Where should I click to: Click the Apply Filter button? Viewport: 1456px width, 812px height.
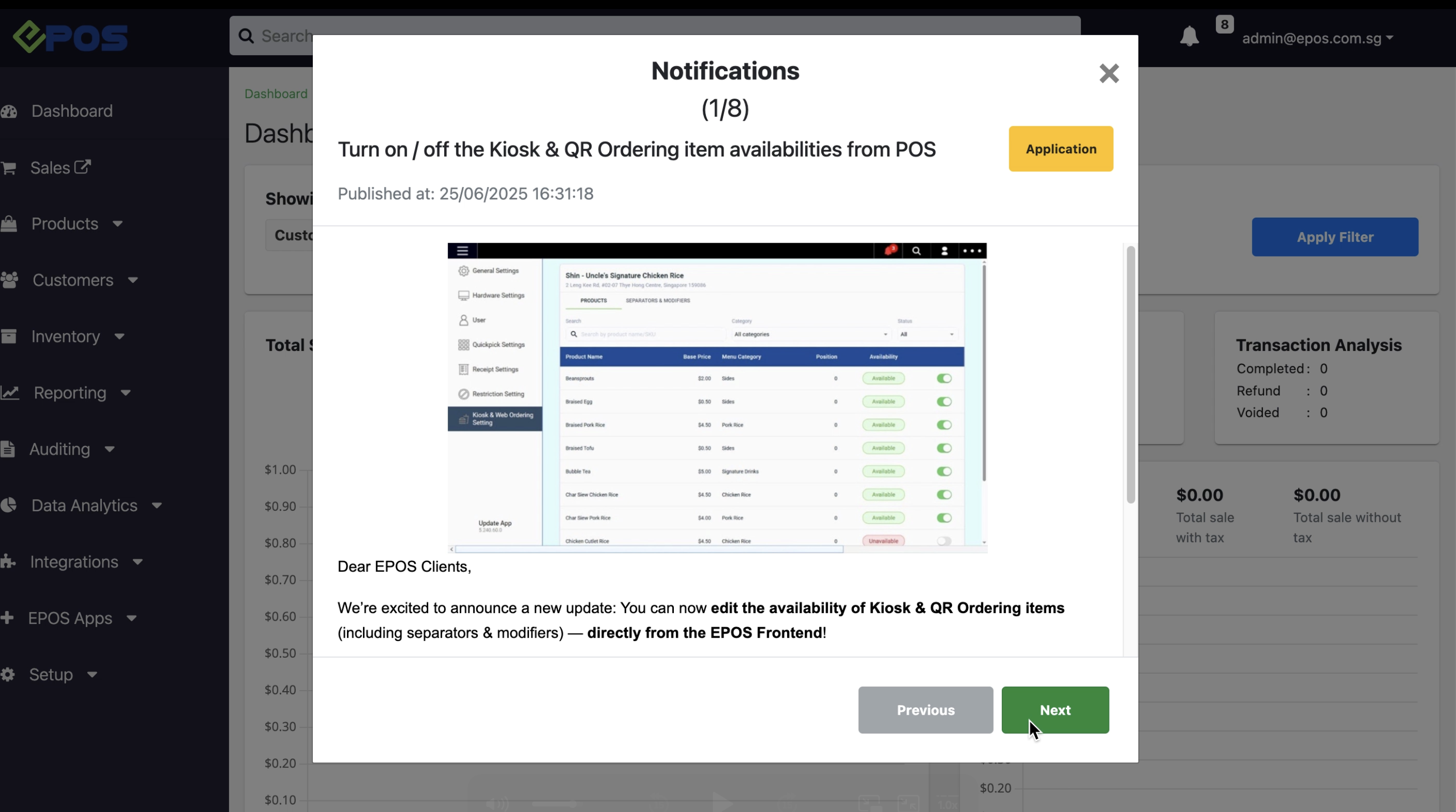[x=1335, y=237]
